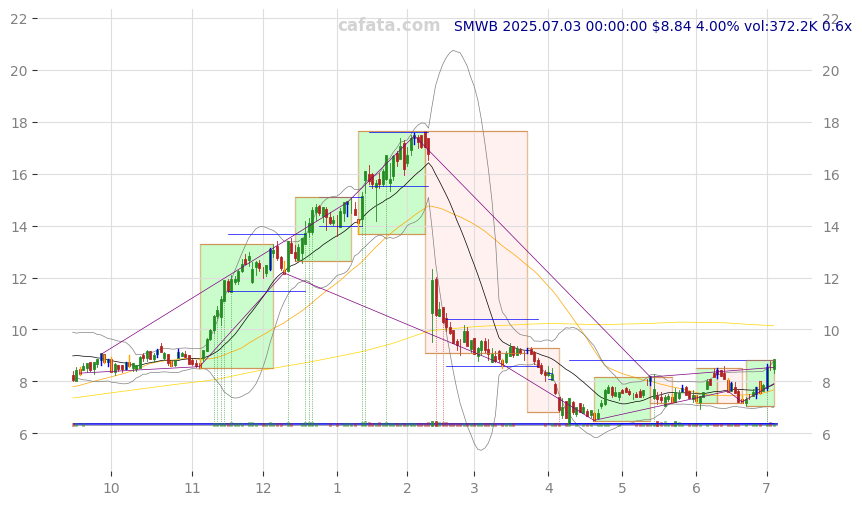Viewport: 862px width, 505px height.
Task: Click the x-axis month label 7
Action: tap(766, 489)
